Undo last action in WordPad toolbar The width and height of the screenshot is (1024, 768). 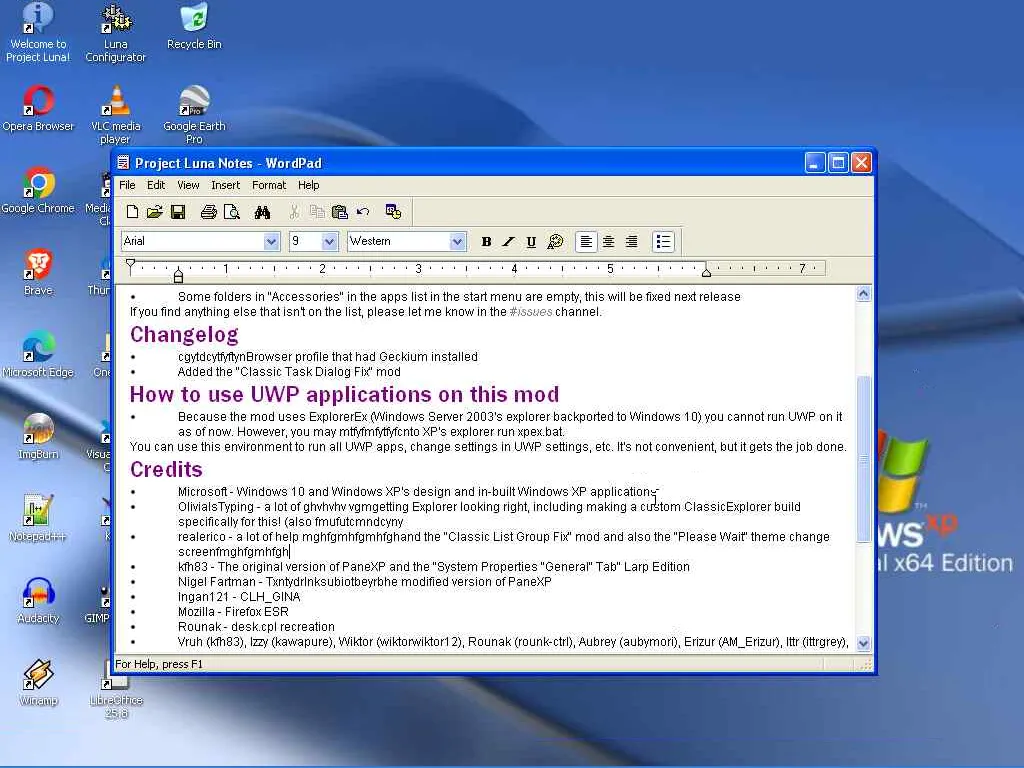[x=363, y=212]
